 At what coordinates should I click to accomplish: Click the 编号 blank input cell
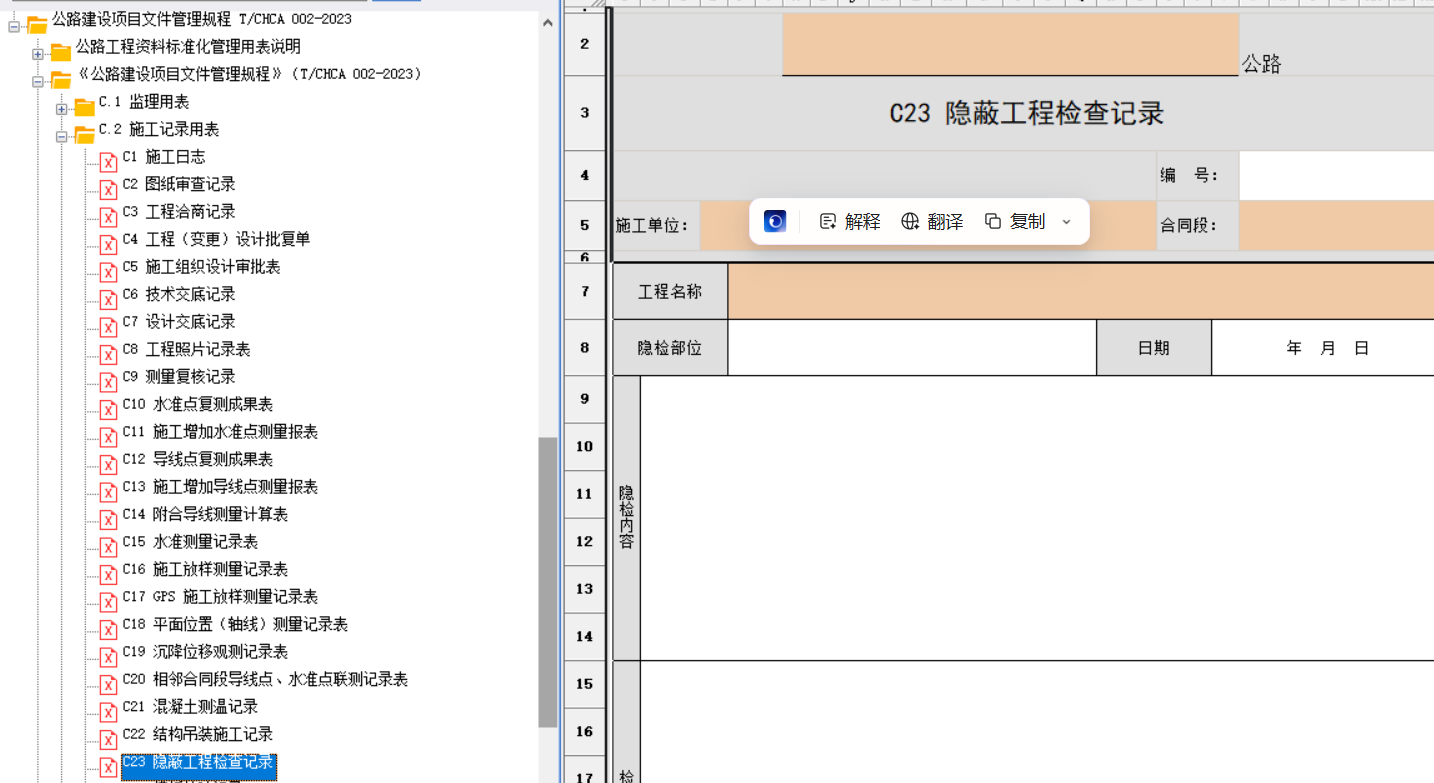pyautogui.click(x=1336, y=175)
